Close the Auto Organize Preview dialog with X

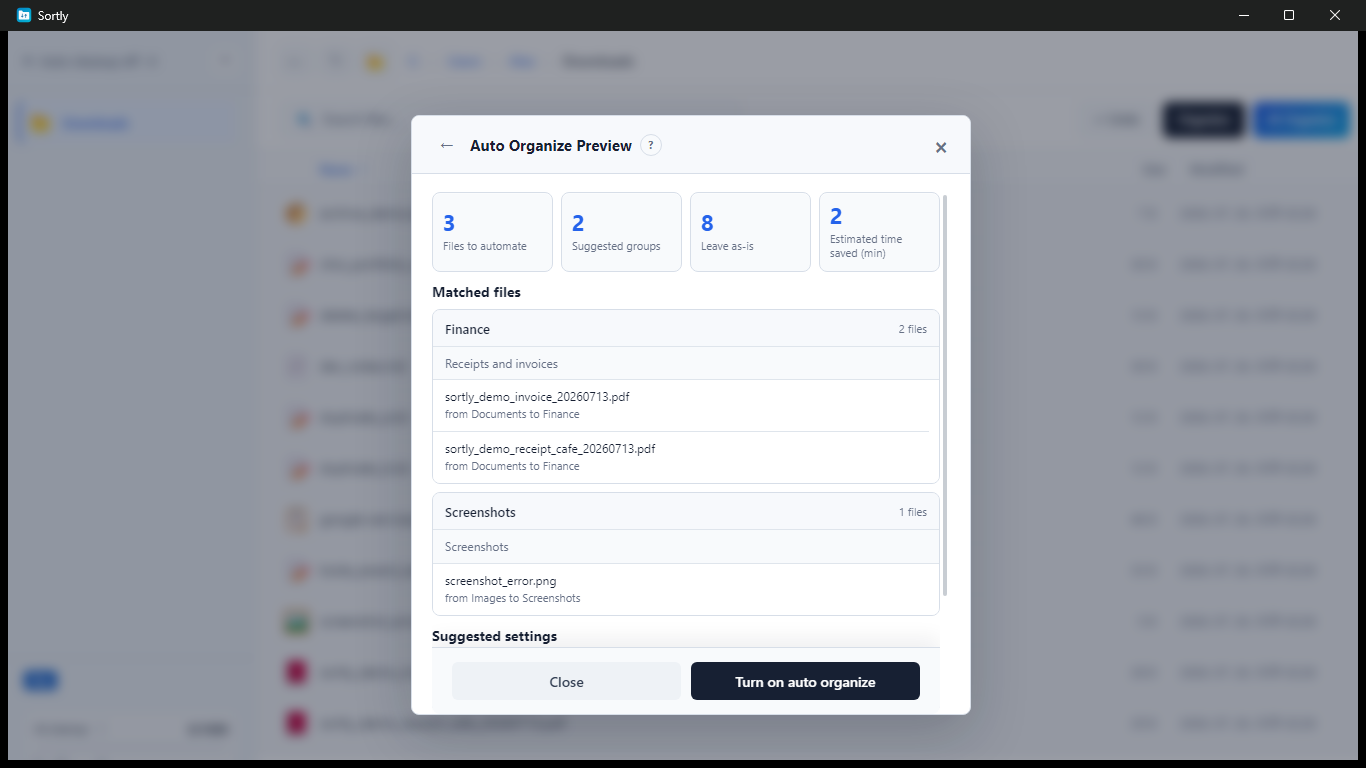941,148
